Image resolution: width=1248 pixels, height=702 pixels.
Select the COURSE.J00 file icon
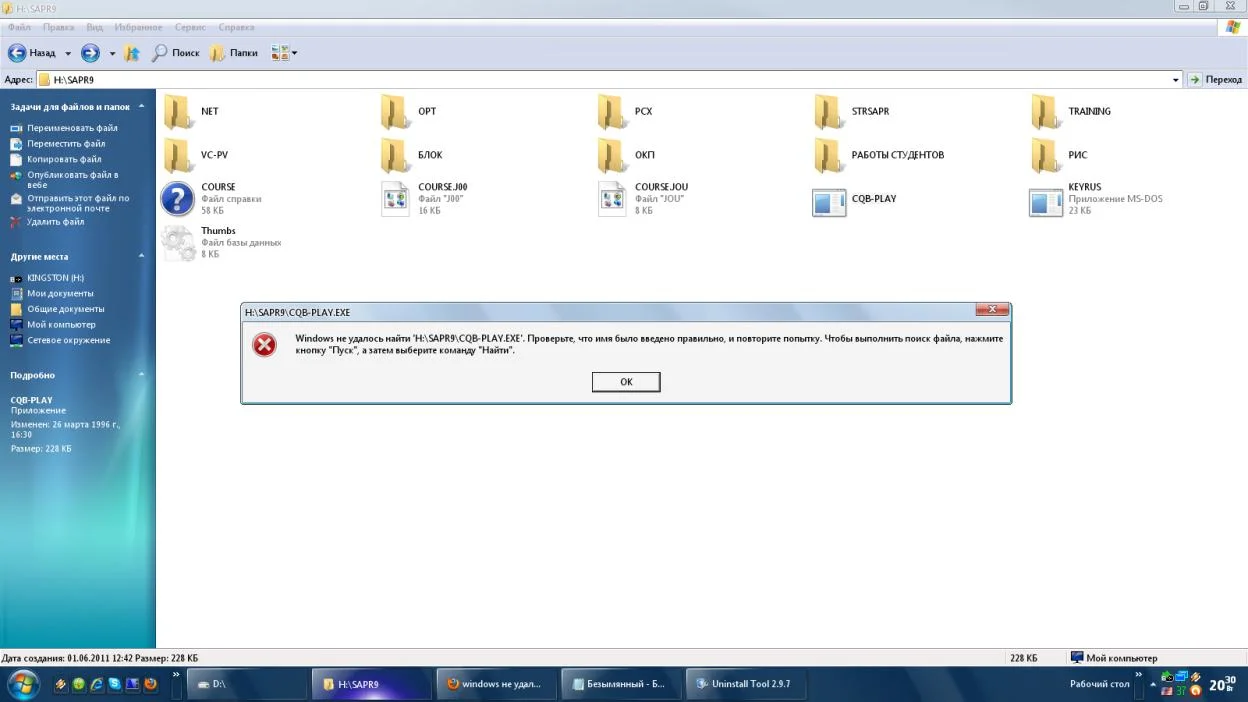click(396, 199)
